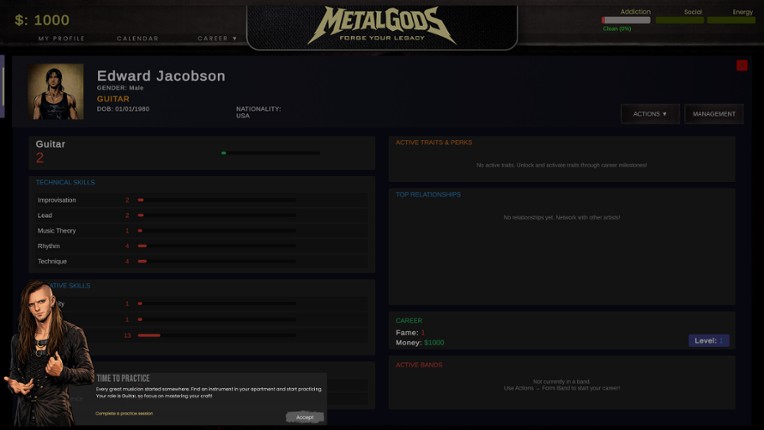This screenshot has width=764, height=430.
Task: Click the Technique skill bar
Action: coord(216,261)
